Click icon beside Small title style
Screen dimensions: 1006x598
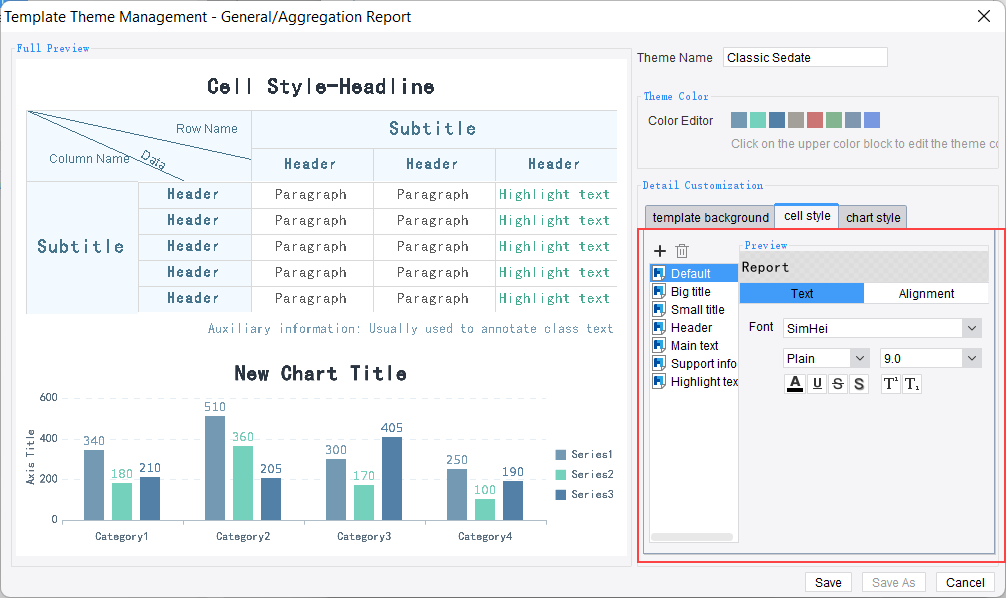click(659, 309)
